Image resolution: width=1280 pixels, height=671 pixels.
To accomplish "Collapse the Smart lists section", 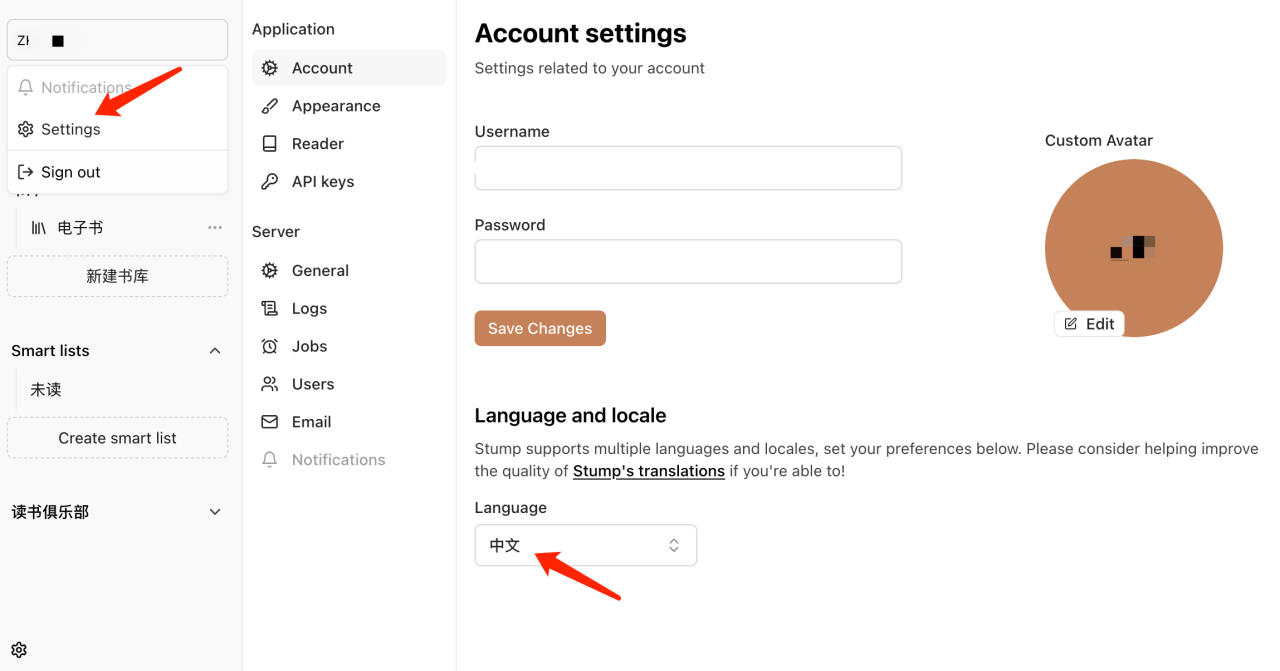I will click(215, 351).
